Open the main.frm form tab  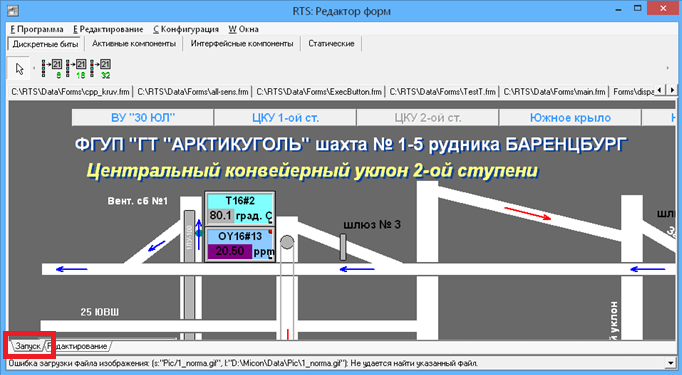(x=554, y=92)
